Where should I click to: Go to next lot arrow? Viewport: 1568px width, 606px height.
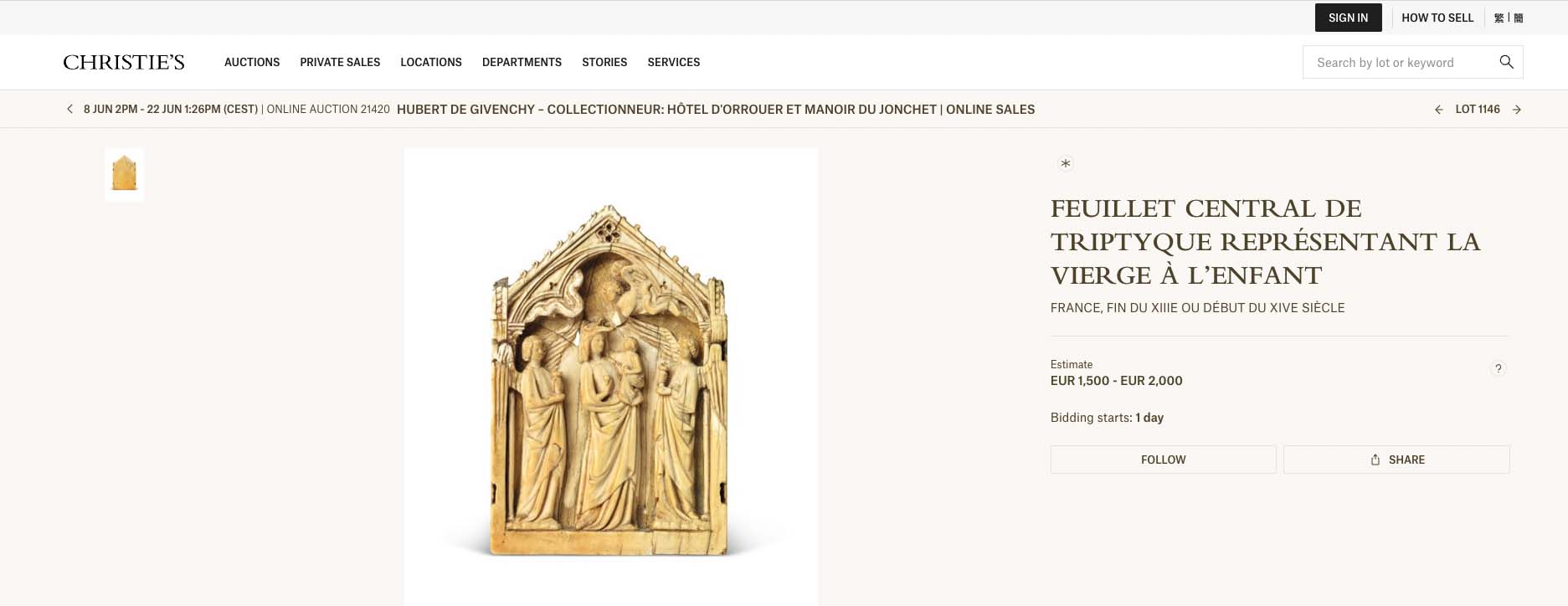[x=1517, y=110]
